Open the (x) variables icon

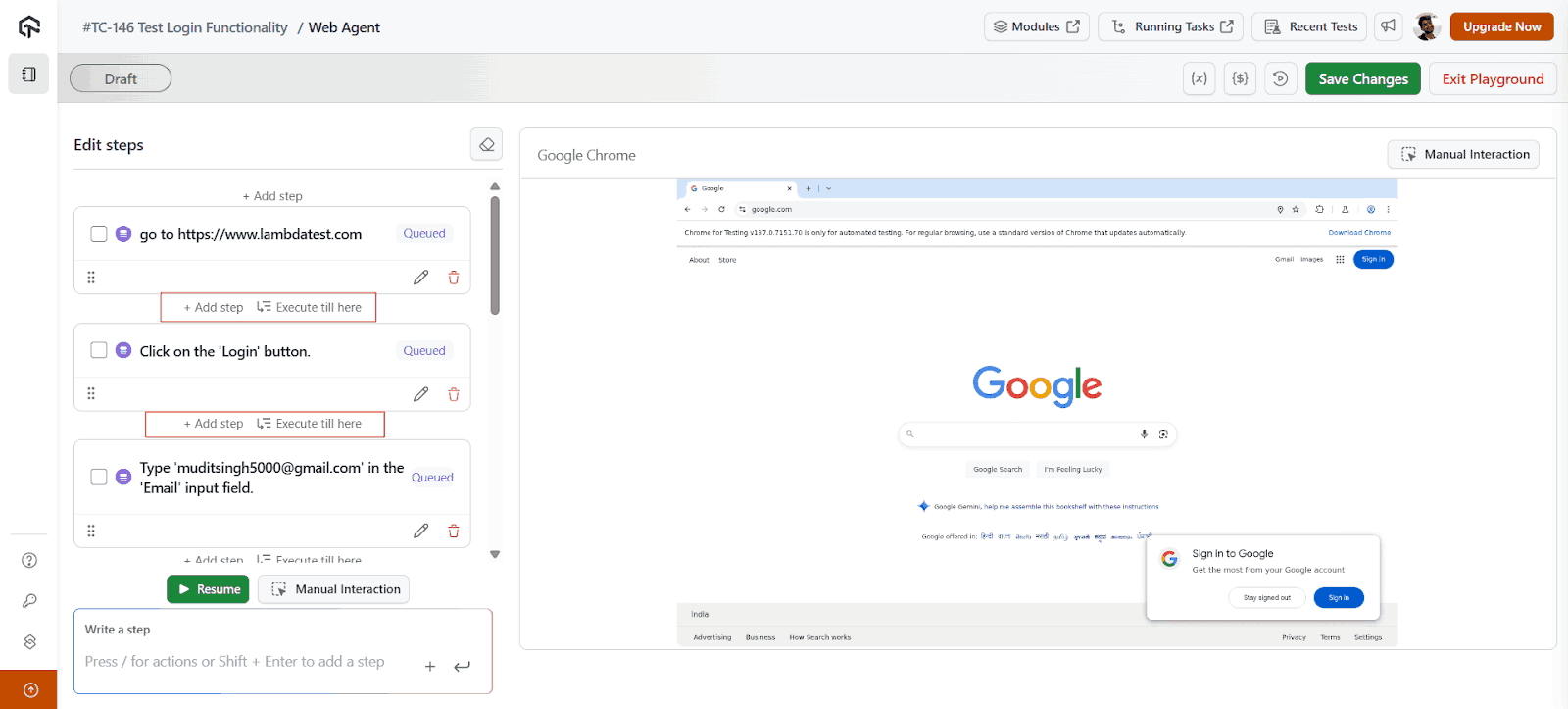1200,78
